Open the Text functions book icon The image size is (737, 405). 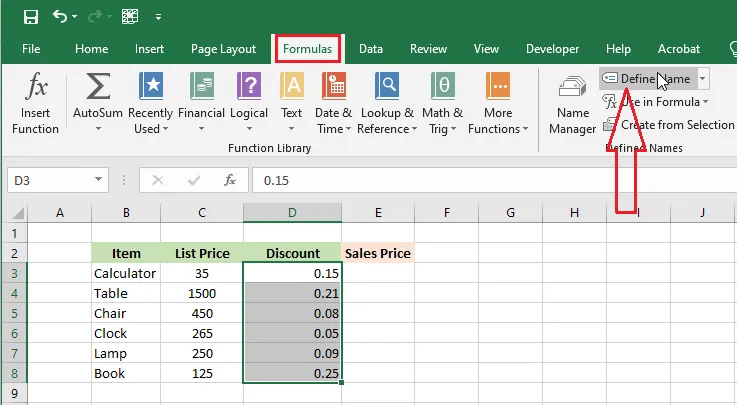pos(292,86)
